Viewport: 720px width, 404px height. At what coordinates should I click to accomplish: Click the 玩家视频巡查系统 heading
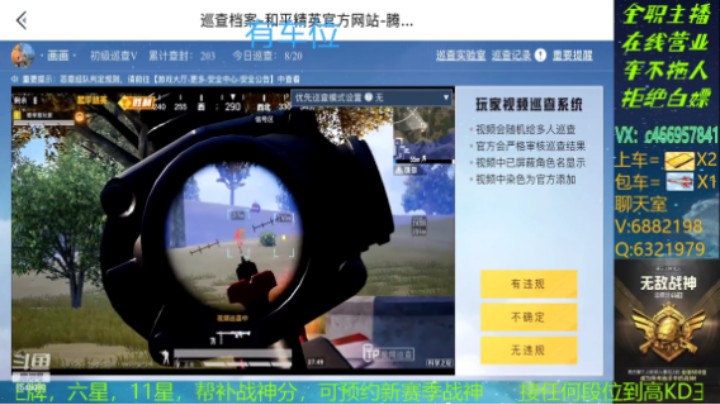(x=529, y=105)
